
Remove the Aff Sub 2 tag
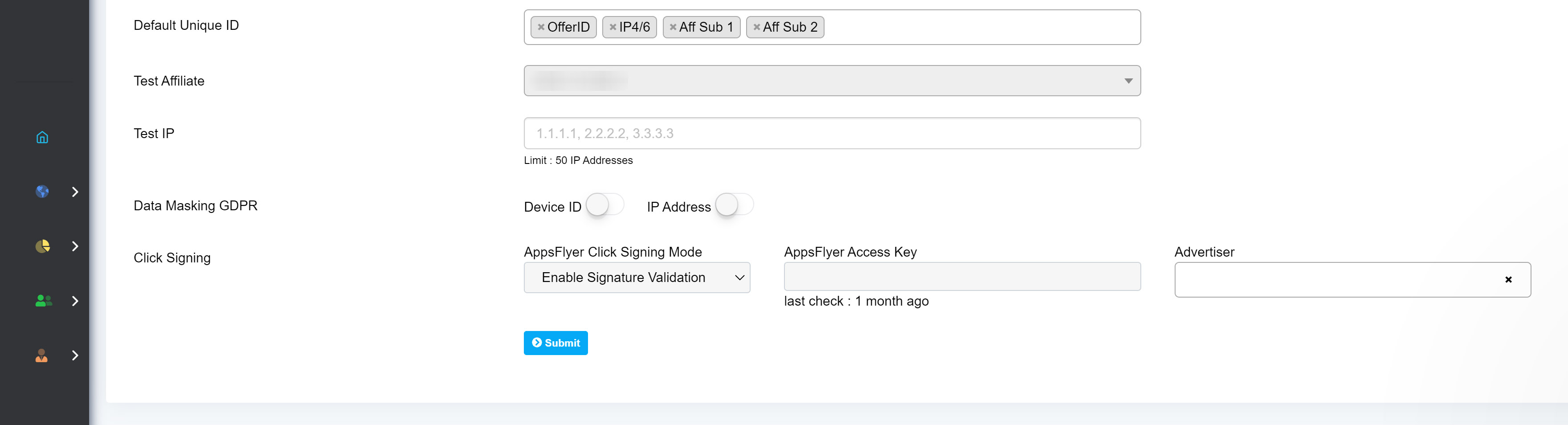click(x=756, y=28)
